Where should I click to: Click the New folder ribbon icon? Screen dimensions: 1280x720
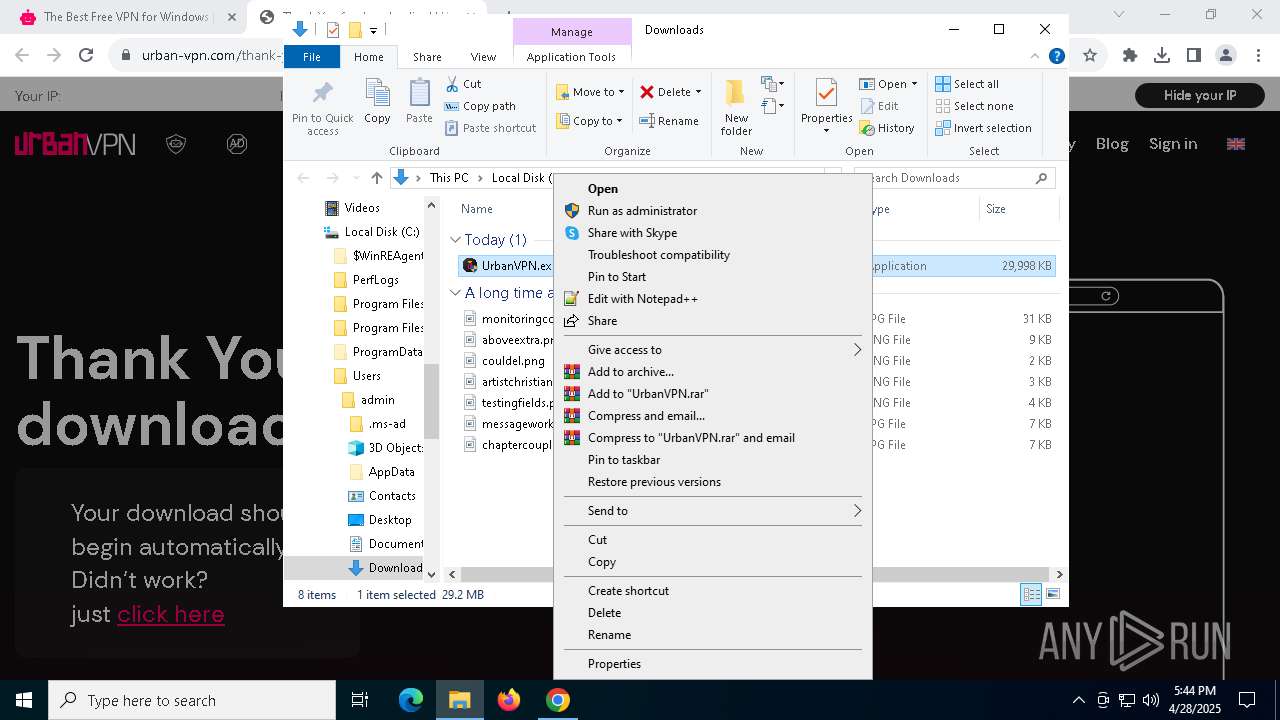736,107
